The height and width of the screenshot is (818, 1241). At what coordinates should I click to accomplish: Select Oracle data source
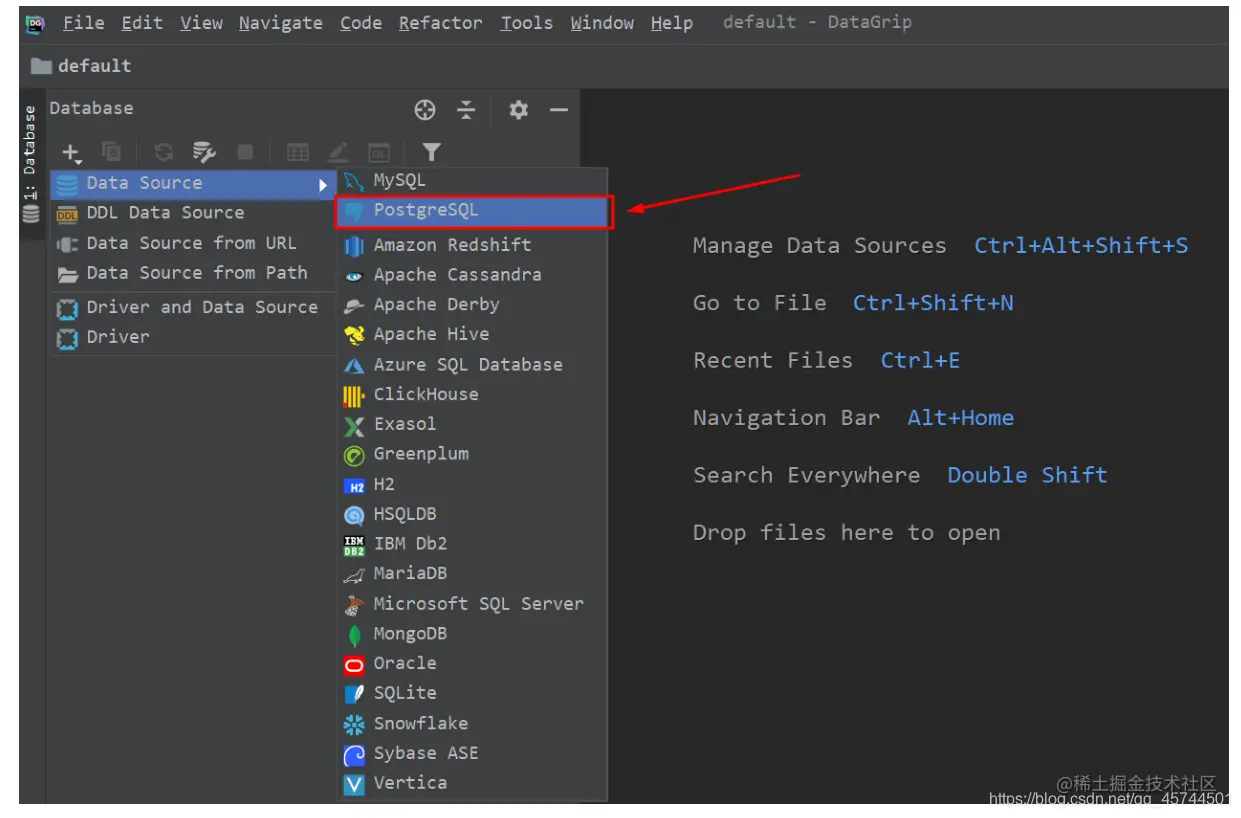point(472,664)
